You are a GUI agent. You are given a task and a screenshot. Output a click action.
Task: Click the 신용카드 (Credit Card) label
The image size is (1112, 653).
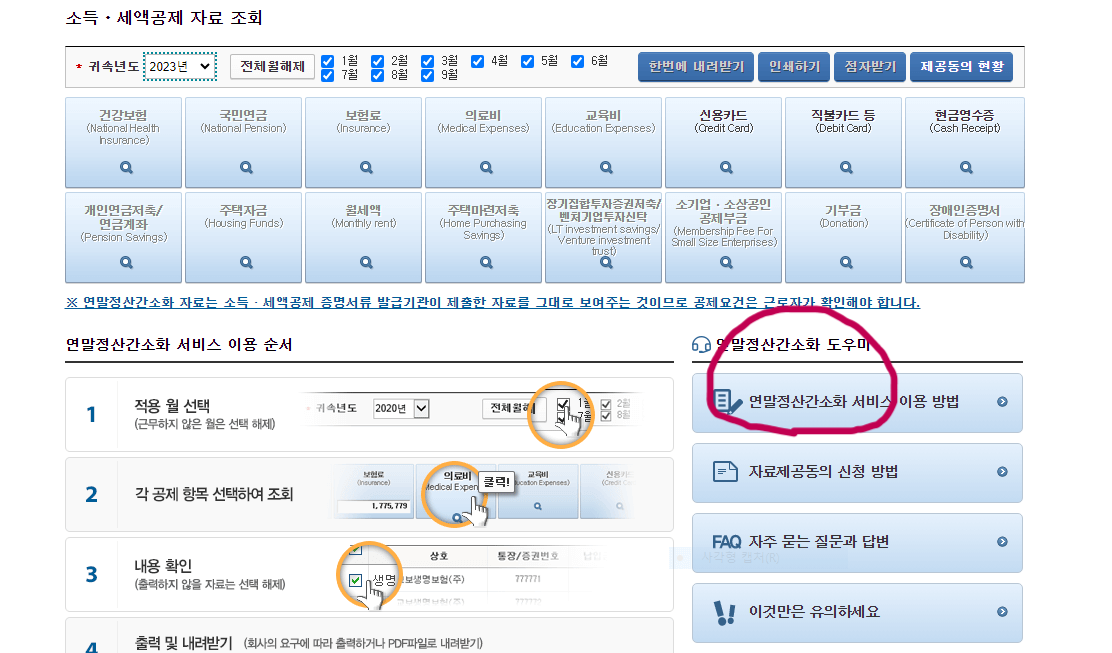(723, 121)
